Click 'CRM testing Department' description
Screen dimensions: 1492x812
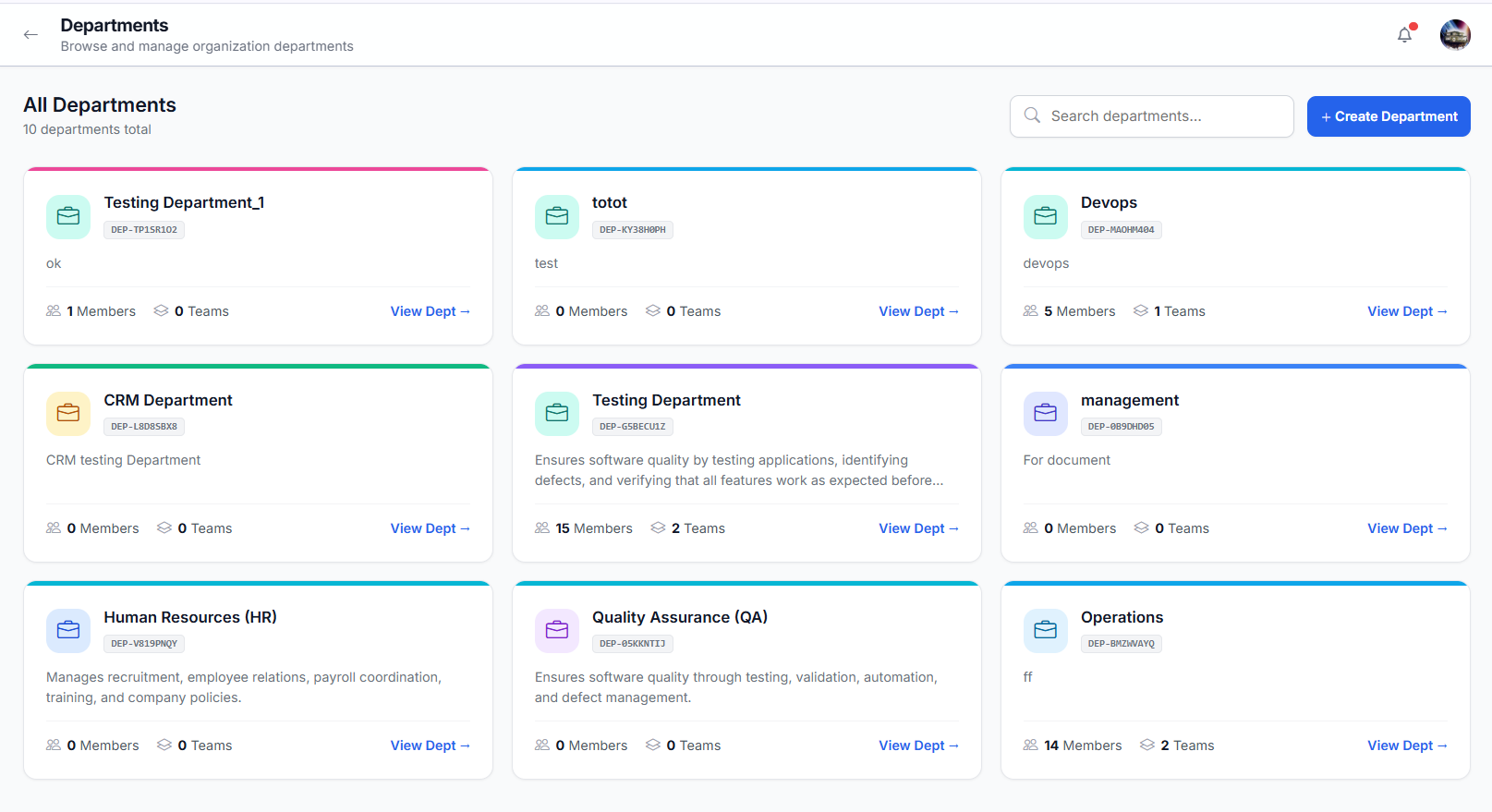123,460
